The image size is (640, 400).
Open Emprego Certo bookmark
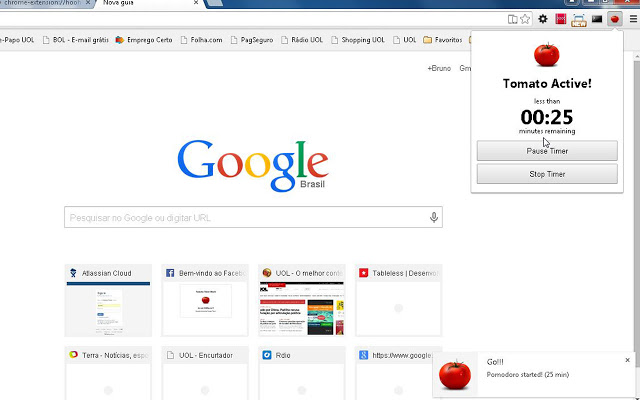click(144, 40)
